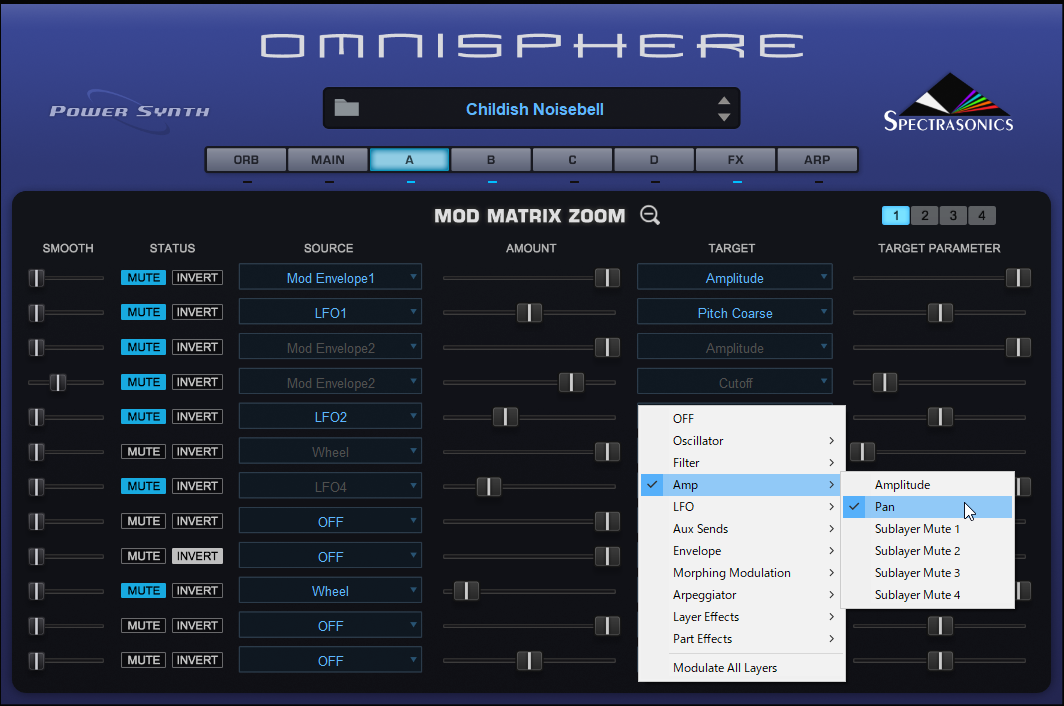Expand Morphing Modulation submenu
This screenshot has height=706, width=1064.
click(x=742, y=573)
